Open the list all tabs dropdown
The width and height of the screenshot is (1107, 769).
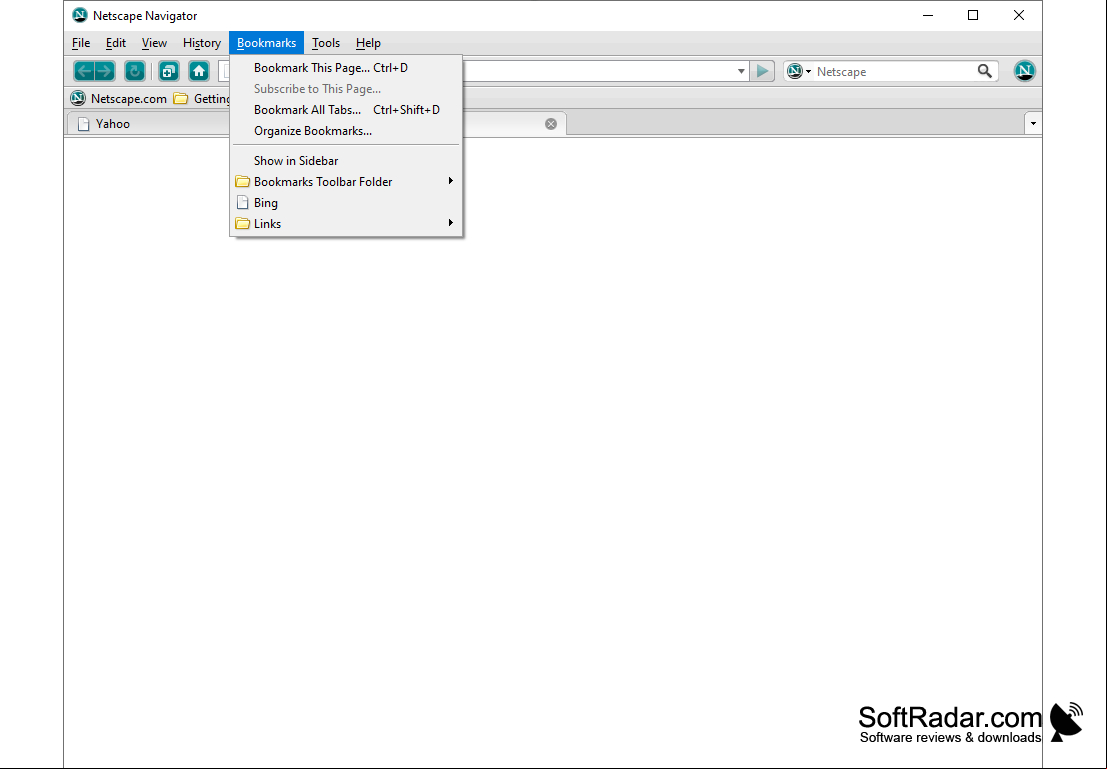(x=1033, y=124)
